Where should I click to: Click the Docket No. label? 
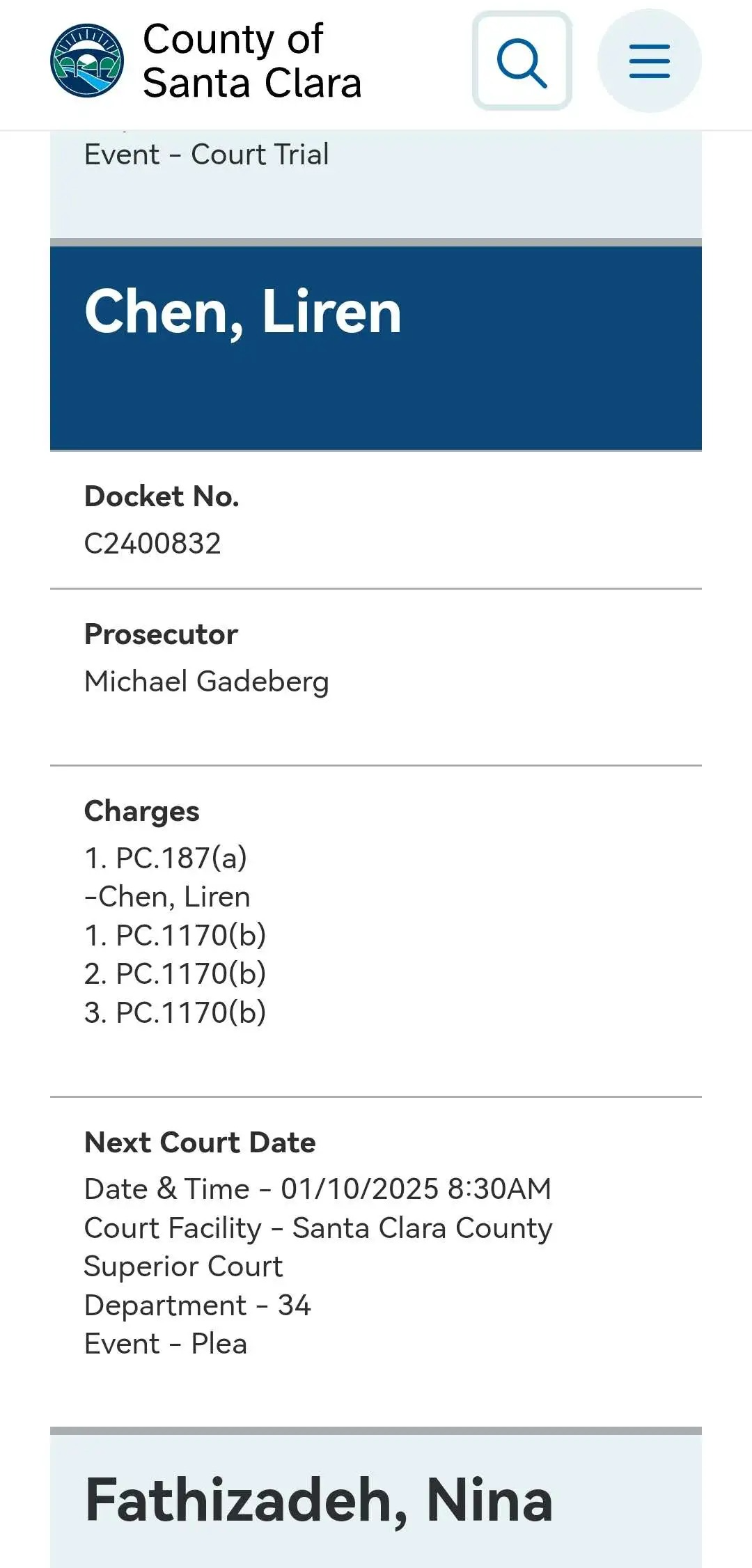coord(162,496)
